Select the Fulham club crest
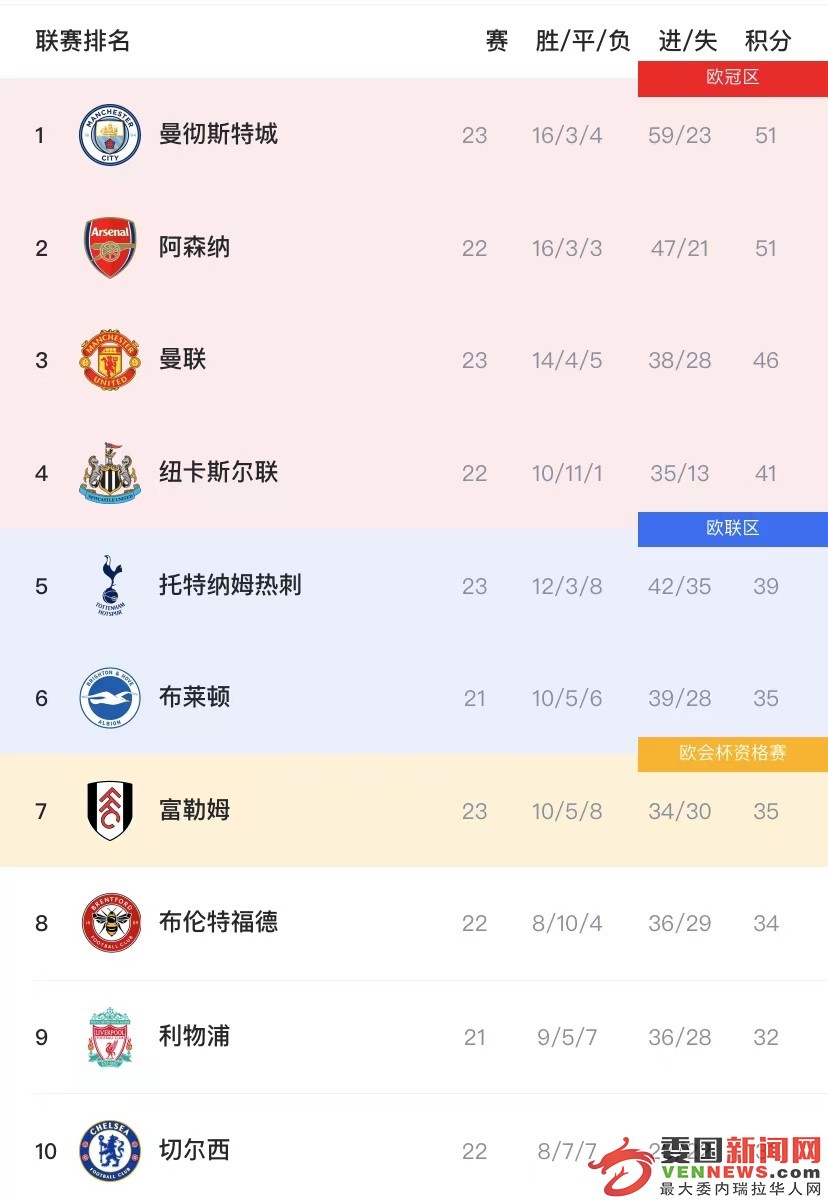The image size is (828, 1204). (x=110, y=811)
